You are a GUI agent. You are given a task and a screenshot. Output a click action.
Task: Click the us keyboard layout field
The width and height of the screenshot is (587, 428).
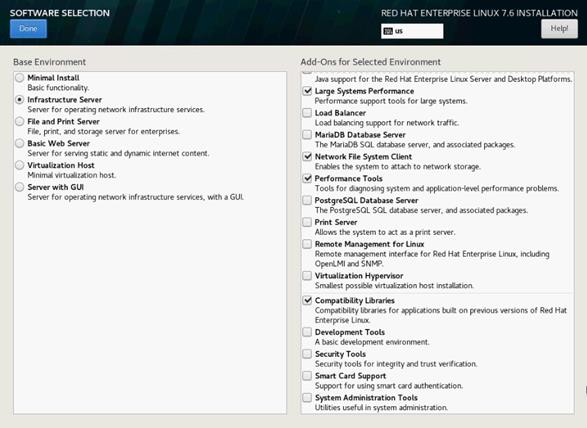(412, 31)
